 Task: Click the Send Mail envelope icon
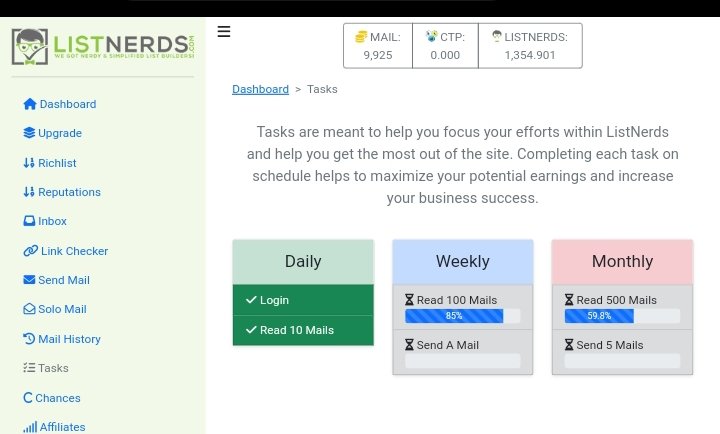point(29,280)
